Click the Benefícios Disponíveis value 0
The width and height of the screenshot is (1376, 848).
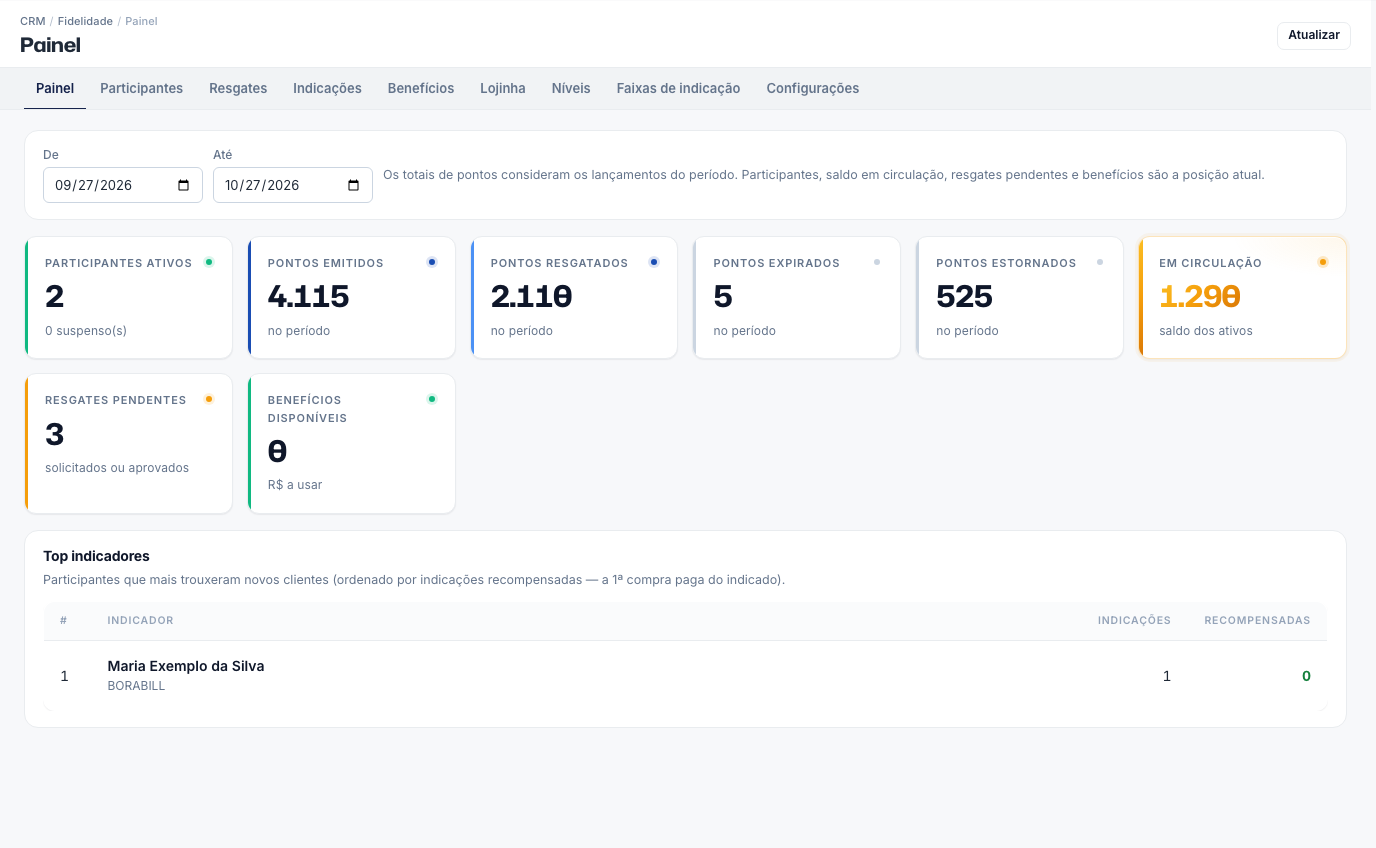pyautogui.click(x=278, y=452)
